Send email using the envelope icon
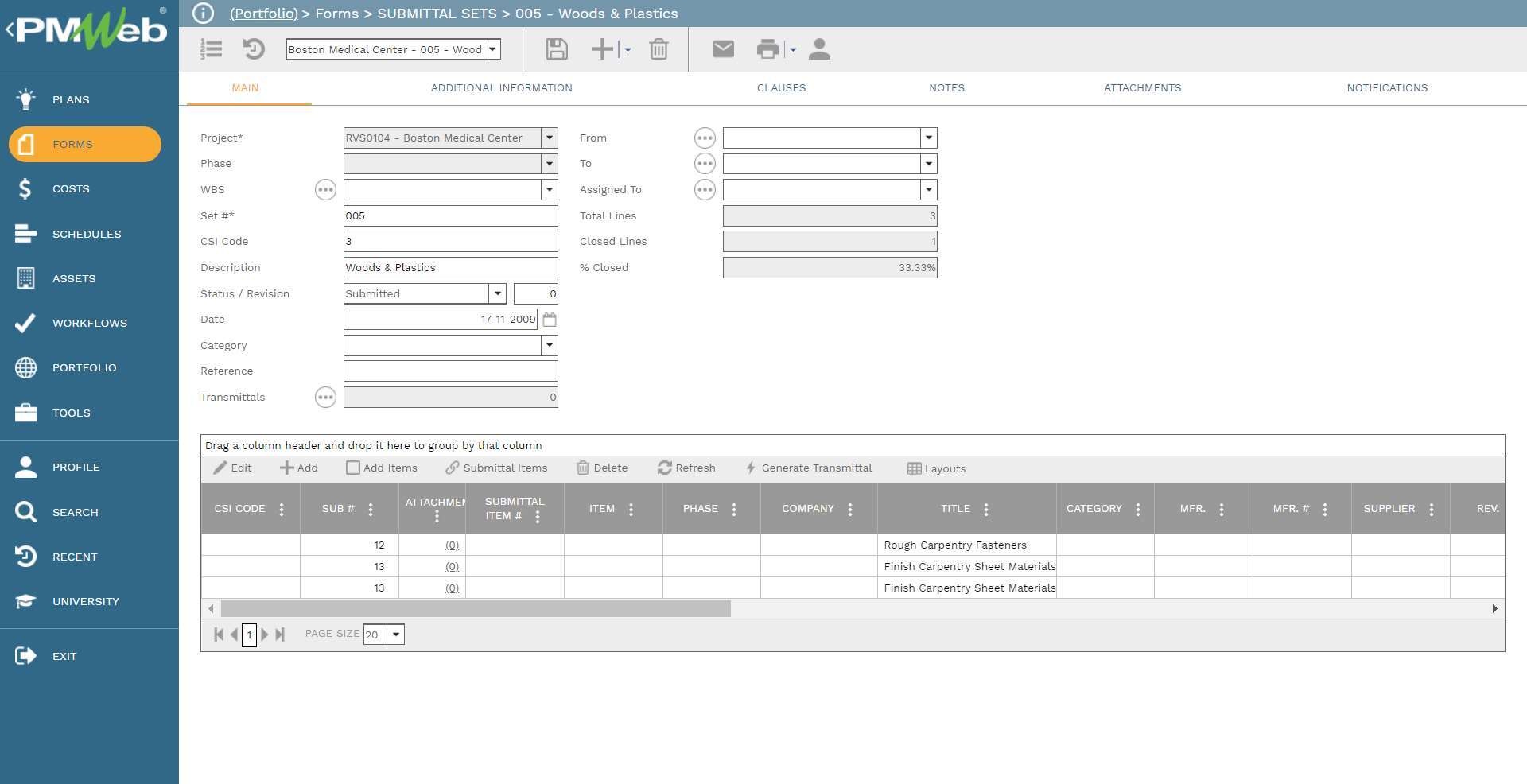 tap(723, 49)
